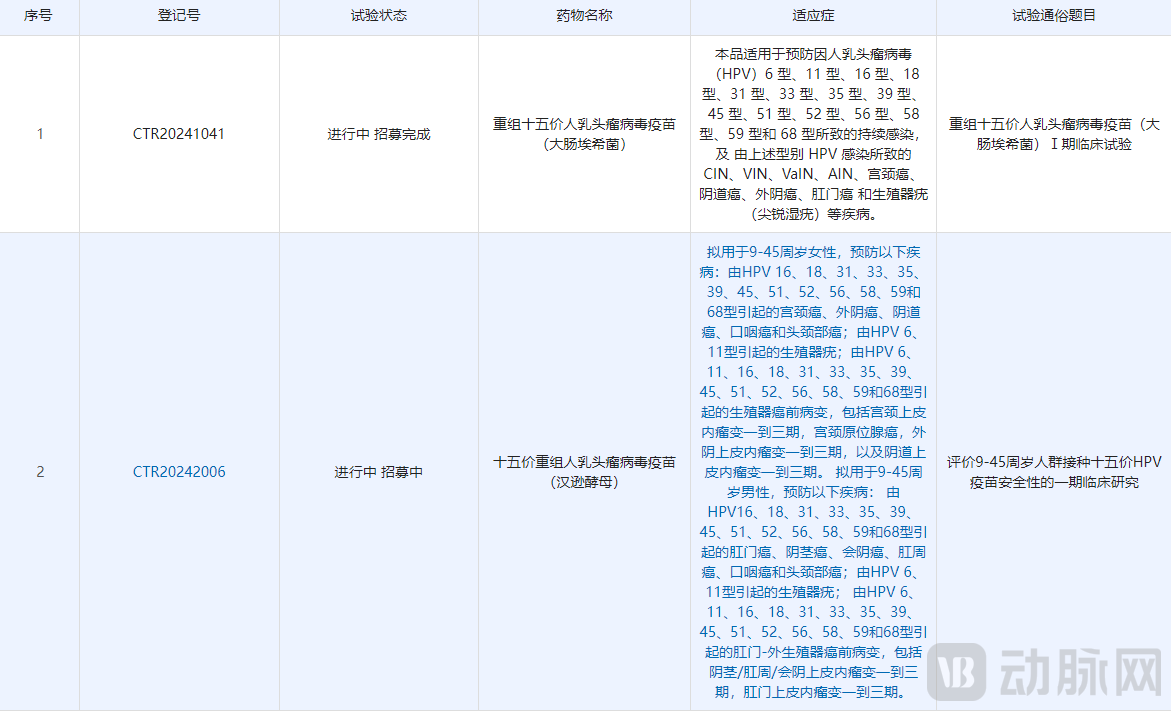Screen dimensions: 1171x711
Task: Select status text 进行中 招募中
Action: pos(378,470)
